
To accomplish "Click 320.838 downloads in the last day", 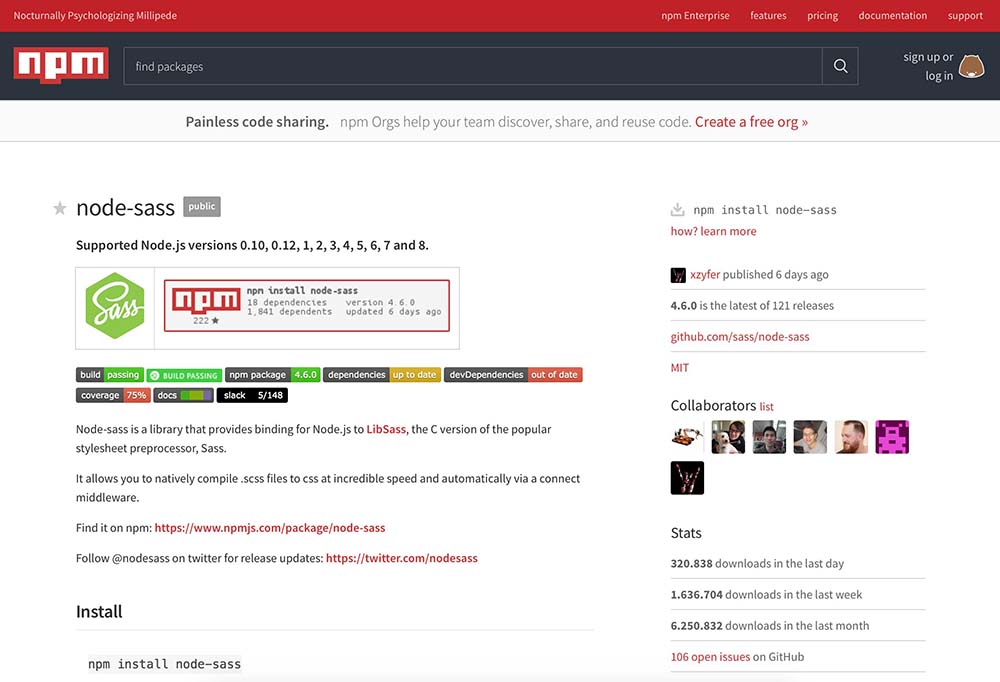I will coord(757,564).
